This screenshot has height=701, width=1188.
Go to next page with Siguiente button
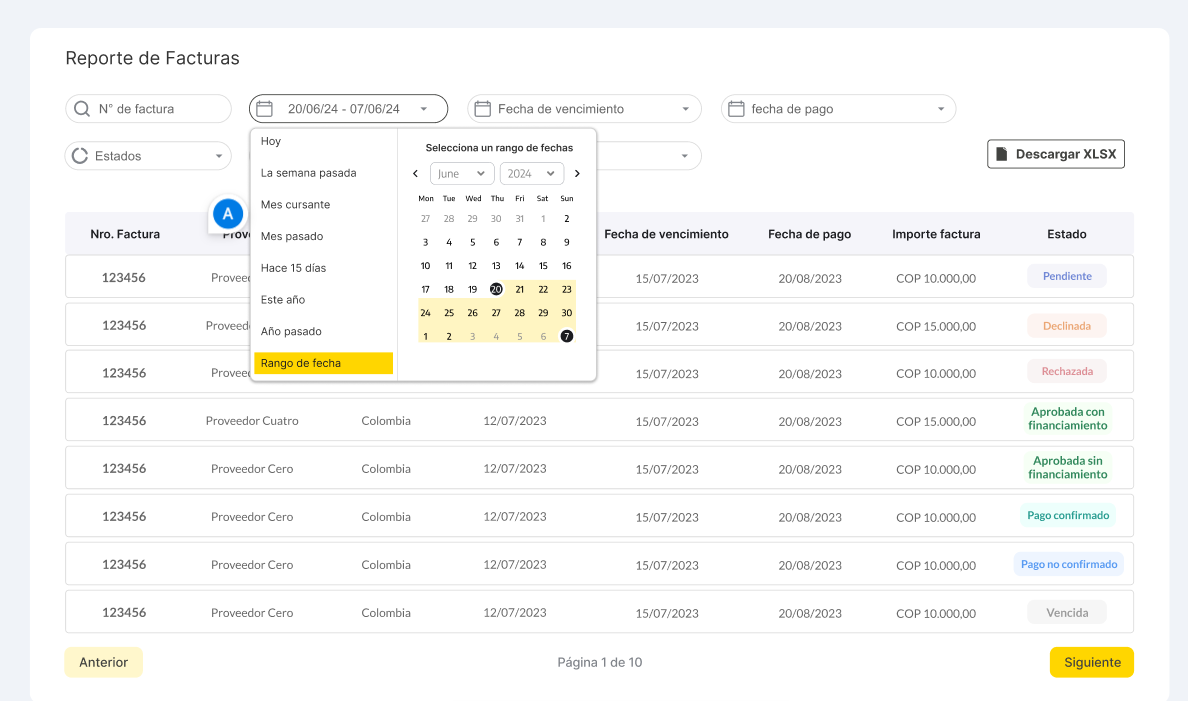pyautogui.click(x=1091, y=662)
